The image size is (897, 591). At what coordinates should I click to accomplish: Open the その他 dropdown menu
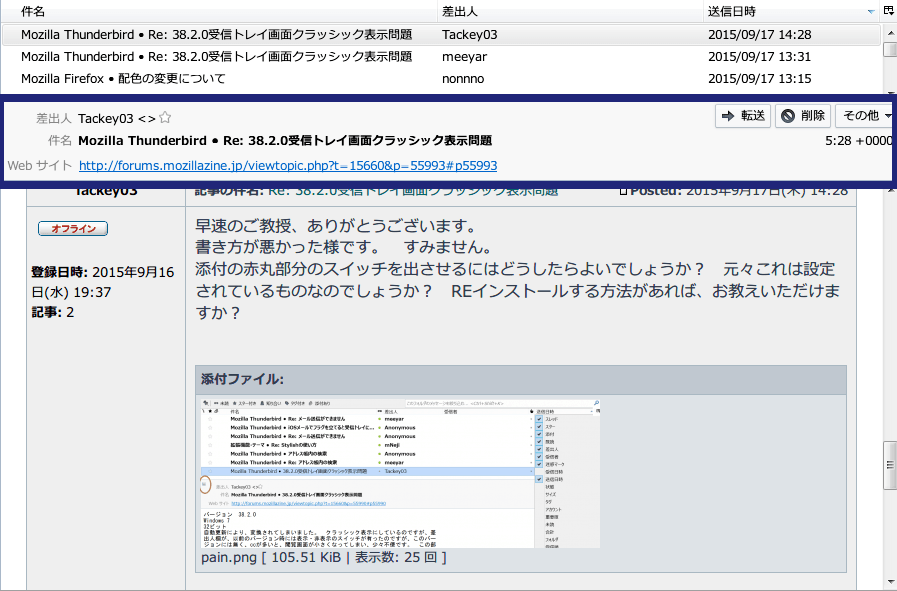[862, 116]
